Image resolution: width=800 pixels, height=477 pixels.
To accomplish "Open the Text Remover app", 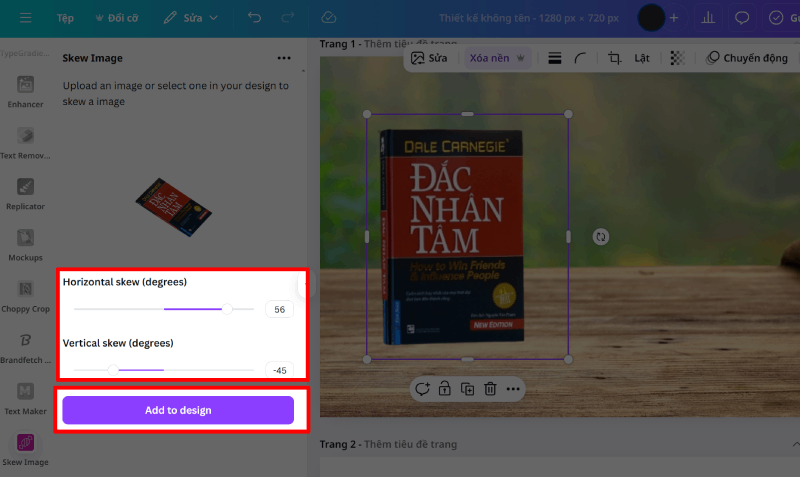I will click(x=25, y=143).
